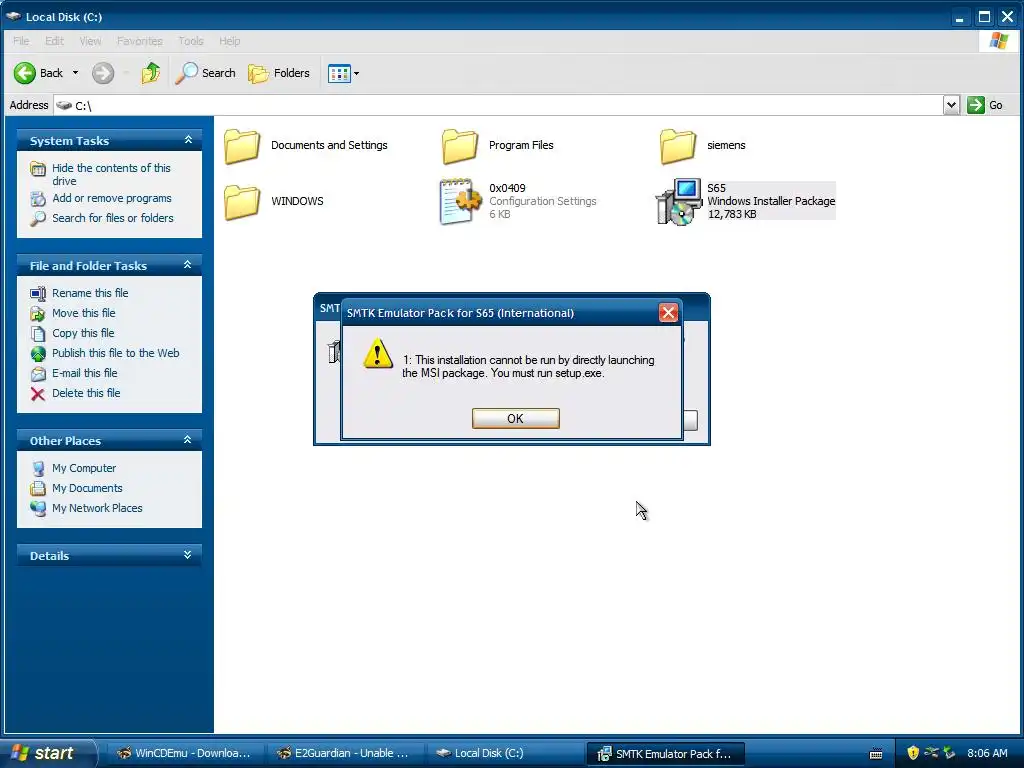Select the S65 Windows Installer Package icon
This screenshot has width=1024, height=768.
[x=679, y=201]
